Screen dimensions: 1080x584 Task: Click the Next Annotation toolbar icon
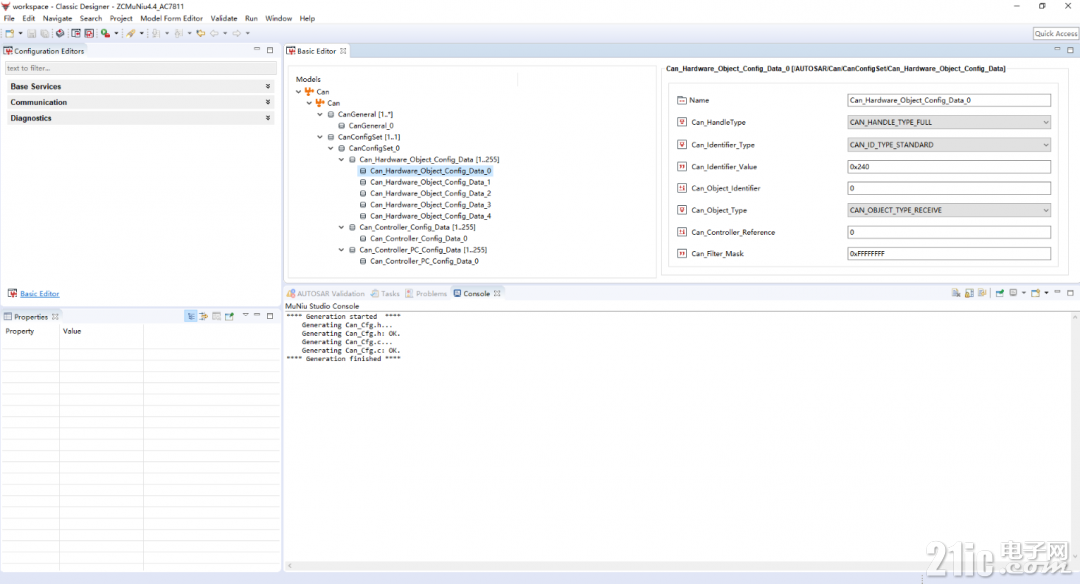(156, 33)
